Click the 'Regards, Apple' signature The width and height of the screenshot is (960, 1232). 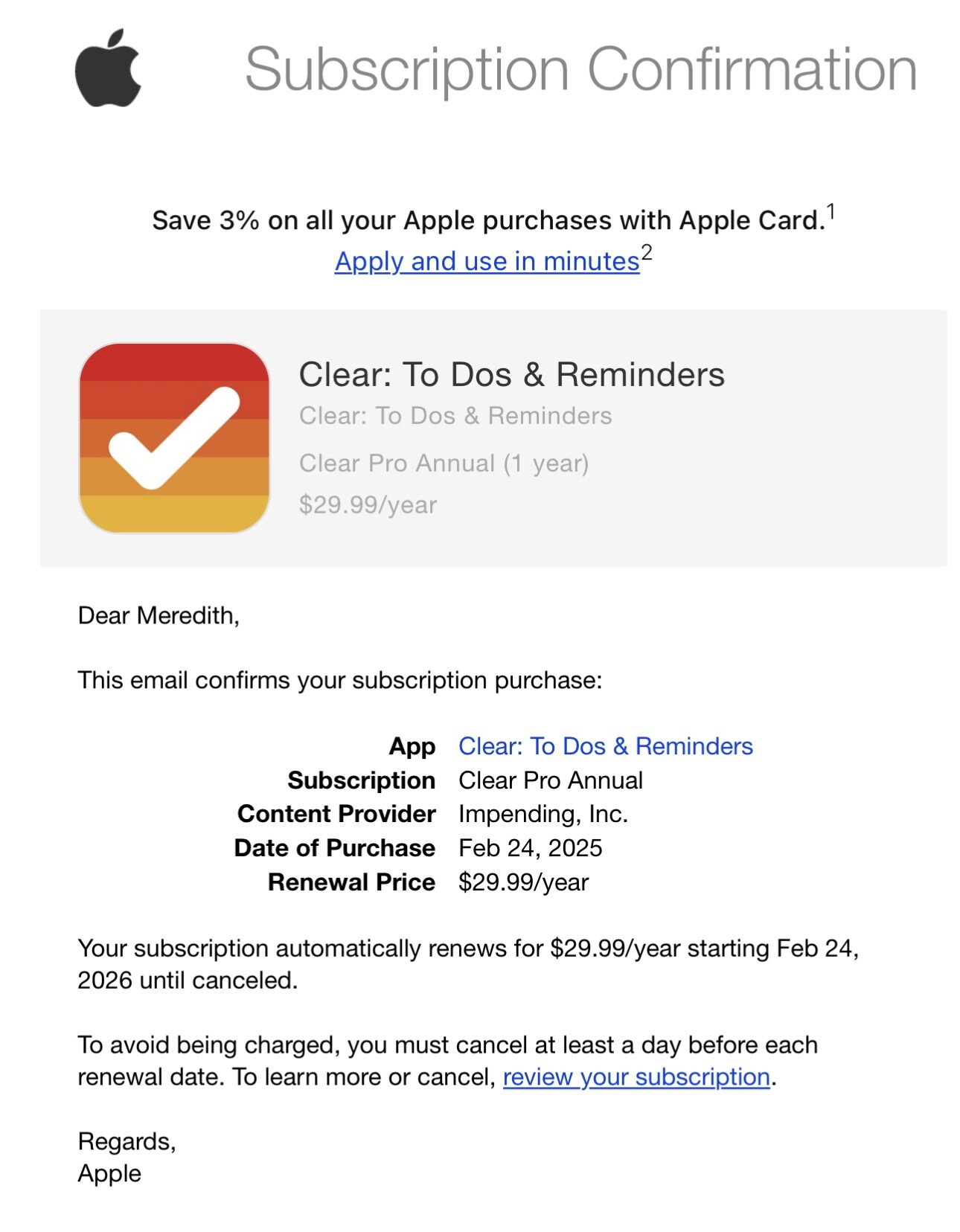(127, 1157)
